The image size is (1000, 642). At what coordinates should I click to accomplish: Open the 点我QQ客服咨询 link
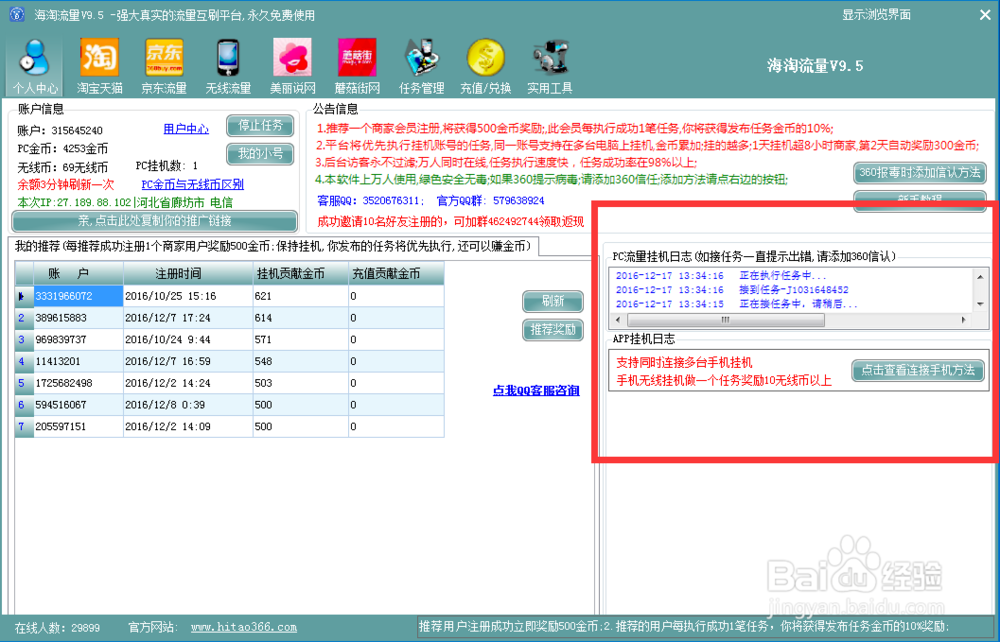[x=536, y=390]
